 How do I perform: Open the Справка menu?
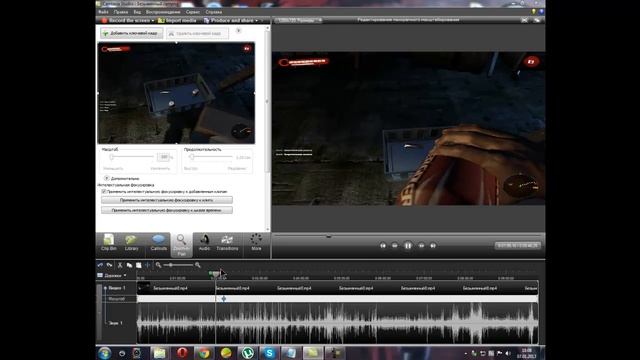(x=214, y=12)
